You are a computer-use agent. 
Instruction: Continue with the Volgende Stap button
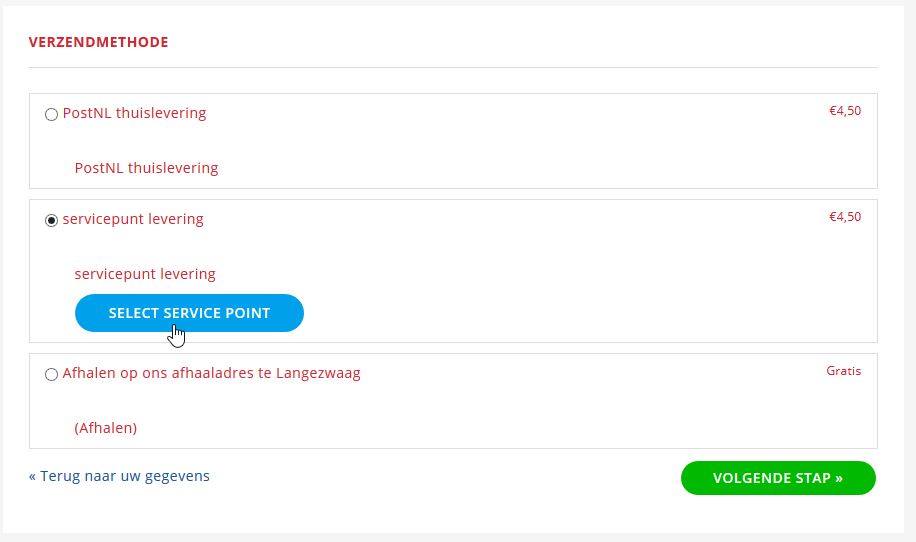pyautogui.click(x=778, y=478)
